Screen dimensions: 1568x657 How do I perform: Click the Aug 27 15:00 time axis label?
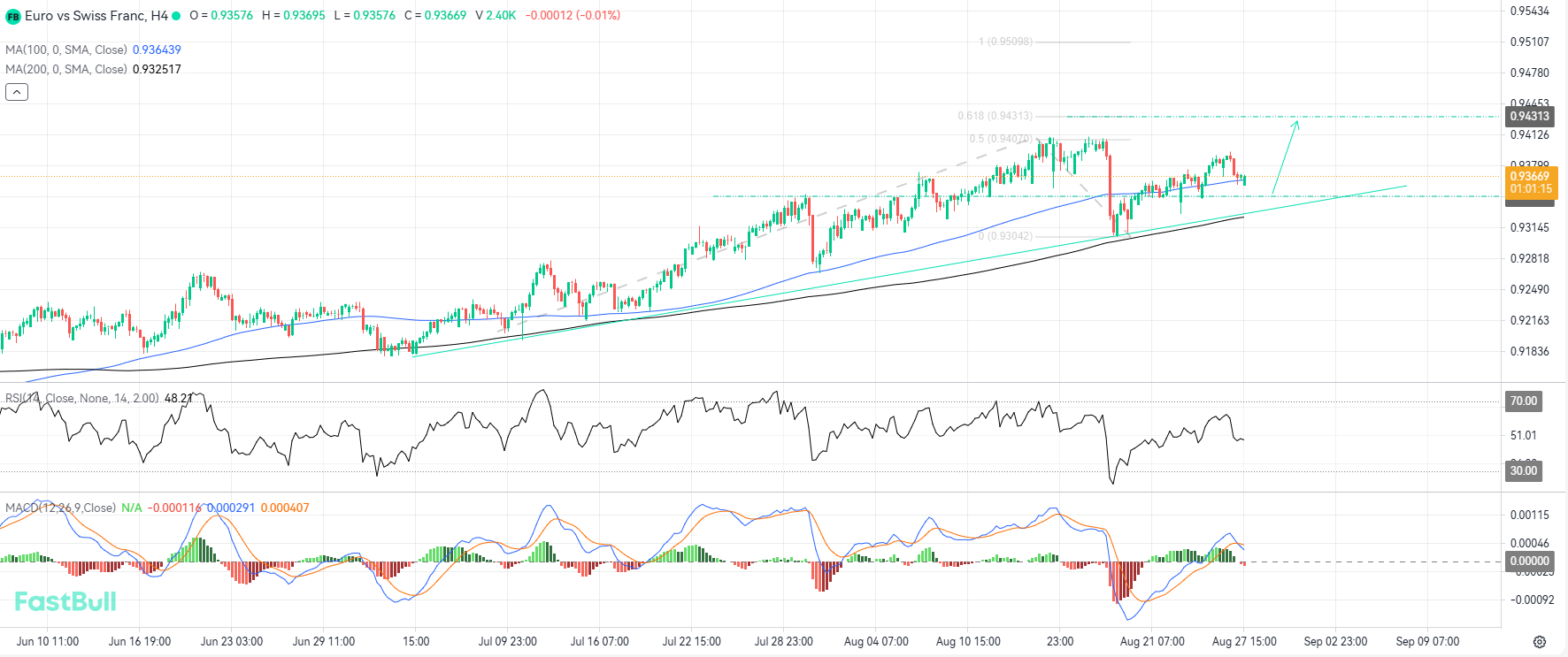1244,641
